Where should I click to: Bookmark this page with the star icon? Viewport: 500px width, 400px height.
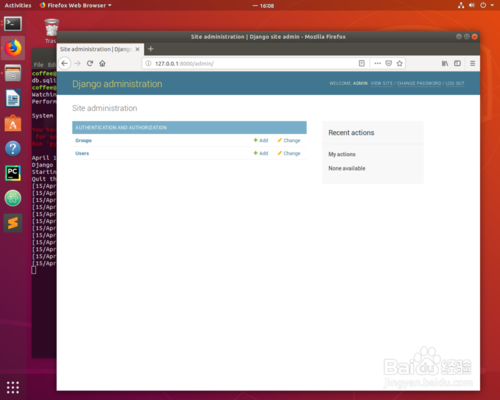click(x=400, y=63)
